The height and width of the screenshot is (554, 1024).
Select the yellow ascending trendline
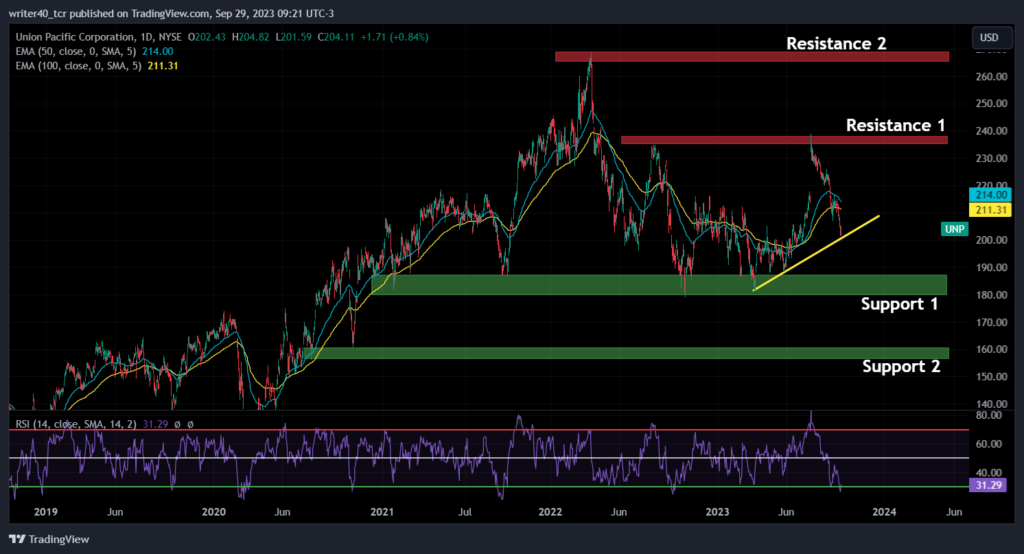point(816,253)
